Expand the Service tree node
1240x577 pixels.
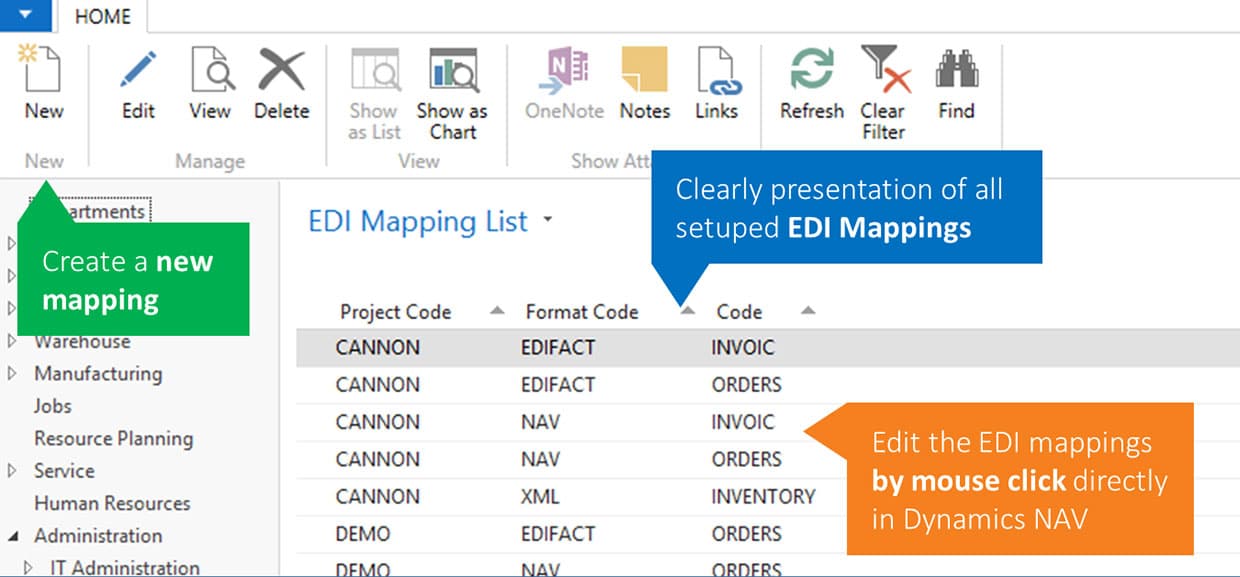tap(12, 470)
